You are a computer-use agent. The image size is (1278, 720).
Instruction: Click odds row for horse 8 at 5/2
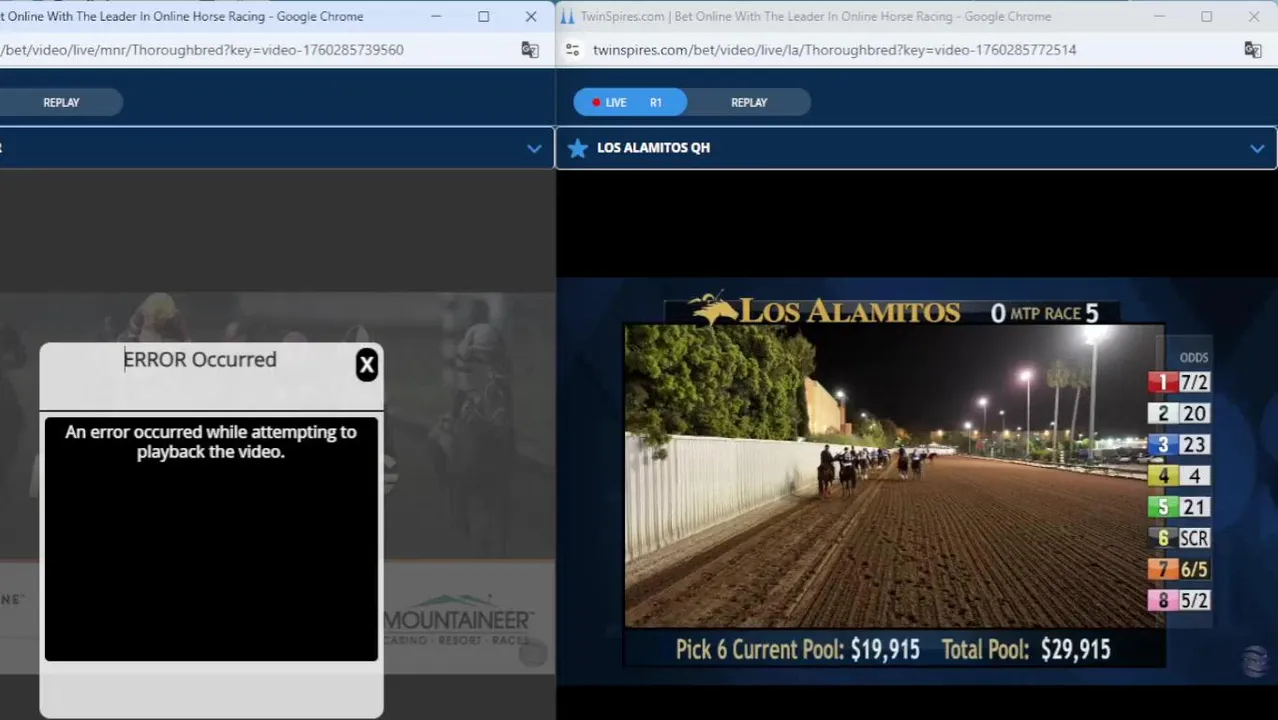coord(1179,600)
